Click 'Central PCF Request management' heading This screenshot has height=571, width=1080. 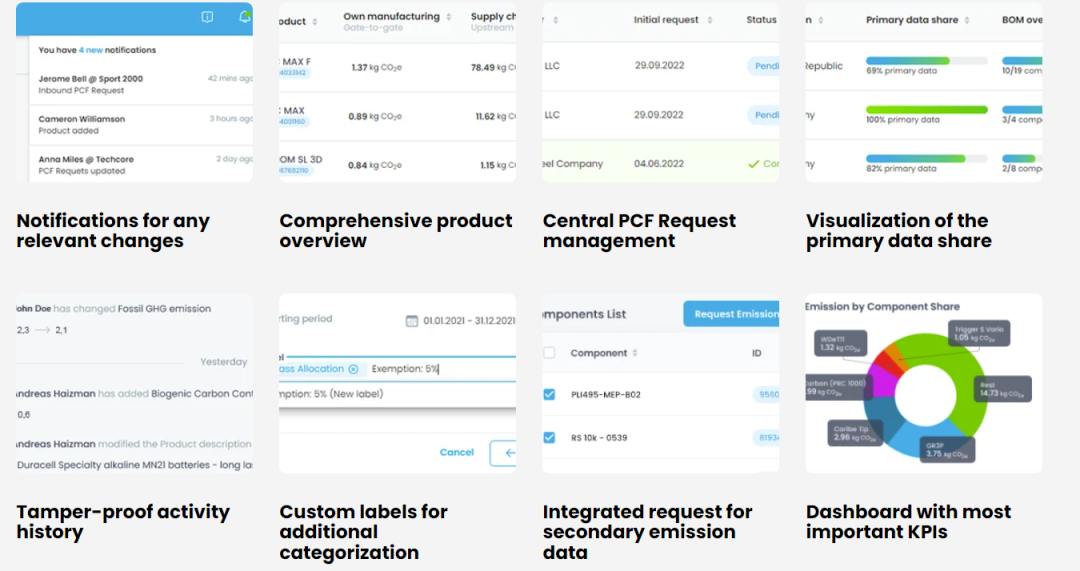point(639,231)
